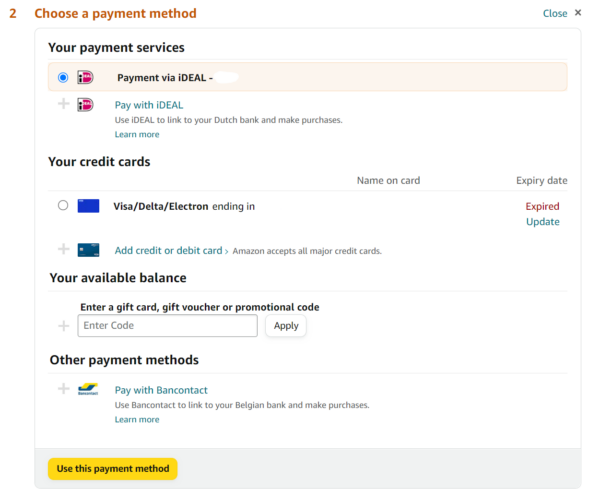
Task: Open Learn more under Bancontact description
Action: (x=137, y=419)
